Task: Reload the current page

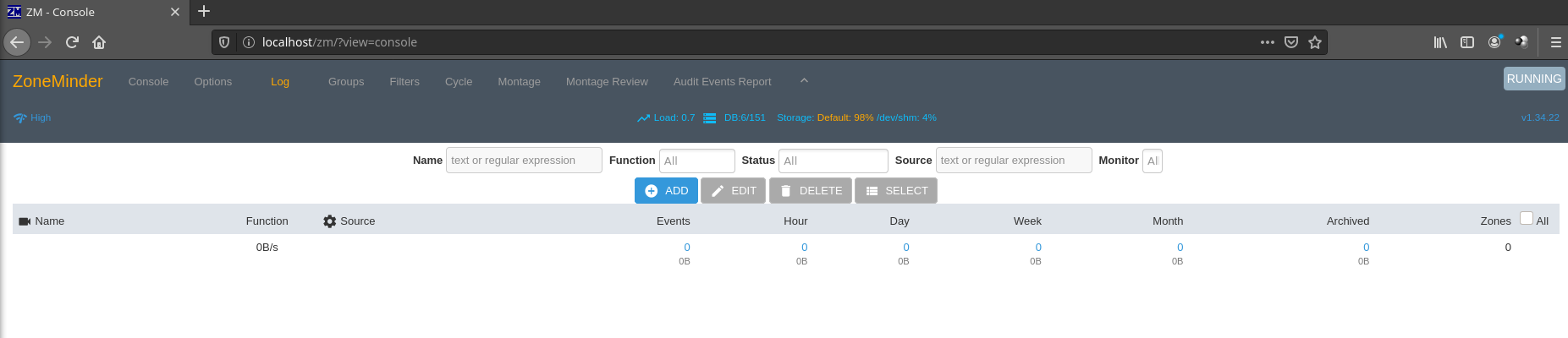Action: pos(72,42)
